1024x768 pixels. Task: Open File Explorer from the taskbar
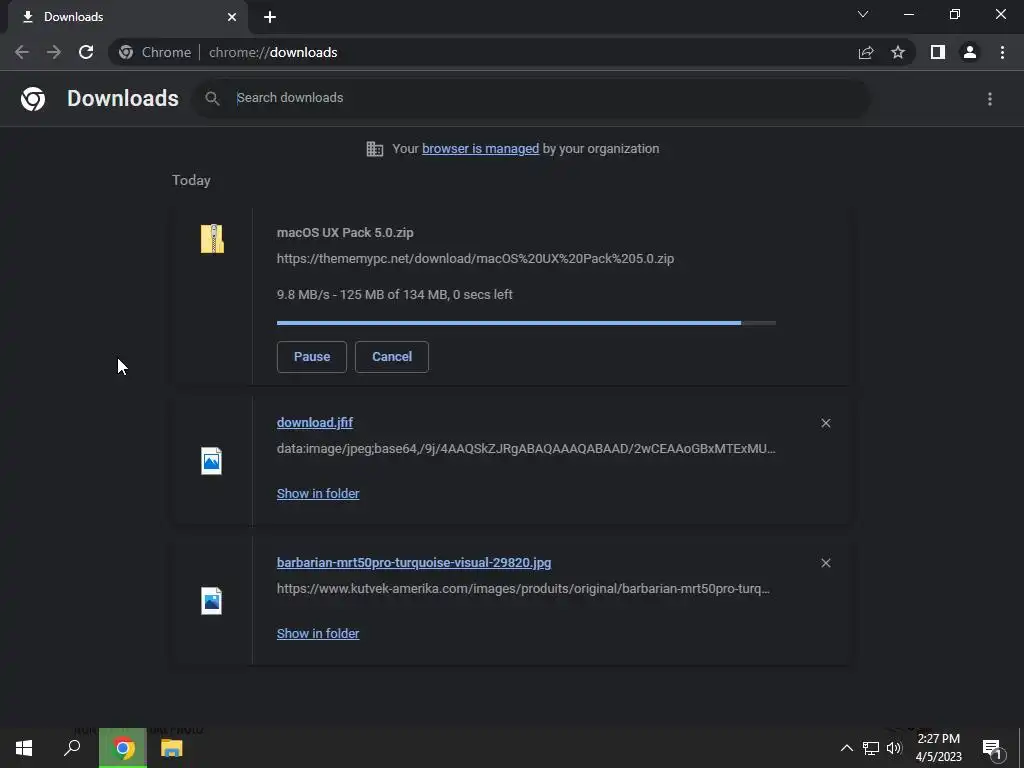pyautogui.click(x=171, y=748)
